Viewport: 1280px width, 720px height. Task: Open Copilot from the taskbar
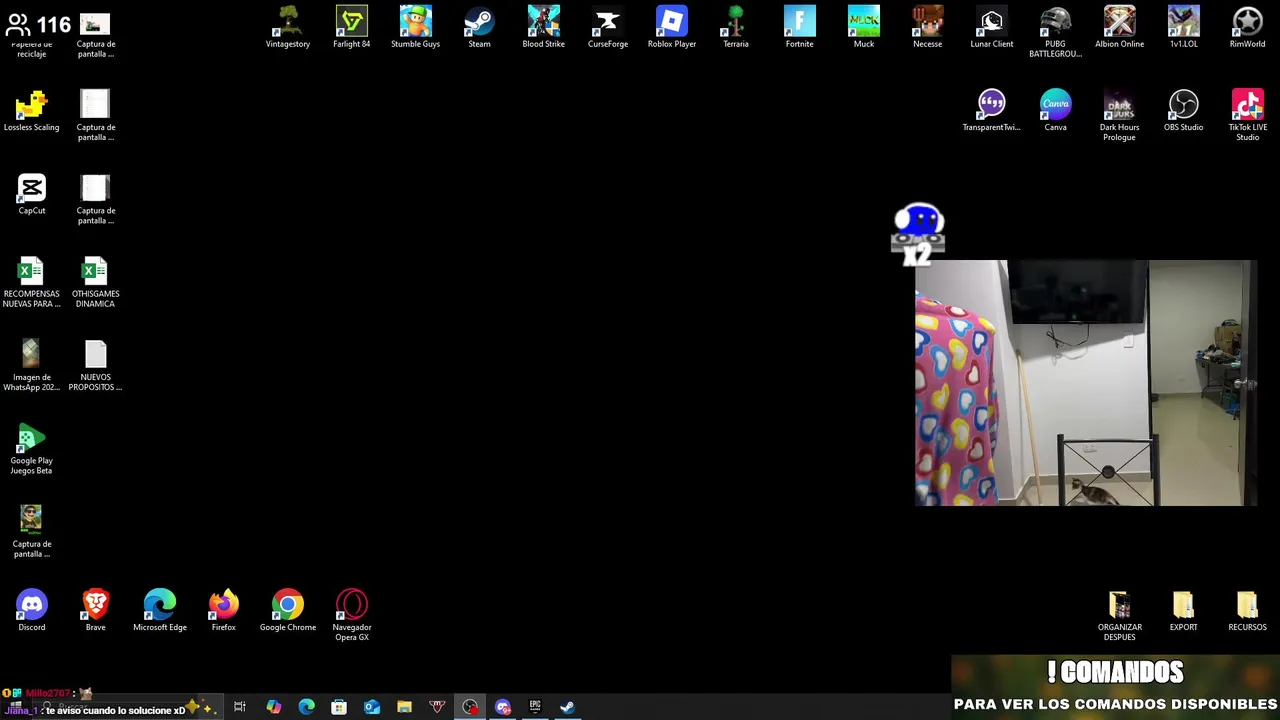273,707
